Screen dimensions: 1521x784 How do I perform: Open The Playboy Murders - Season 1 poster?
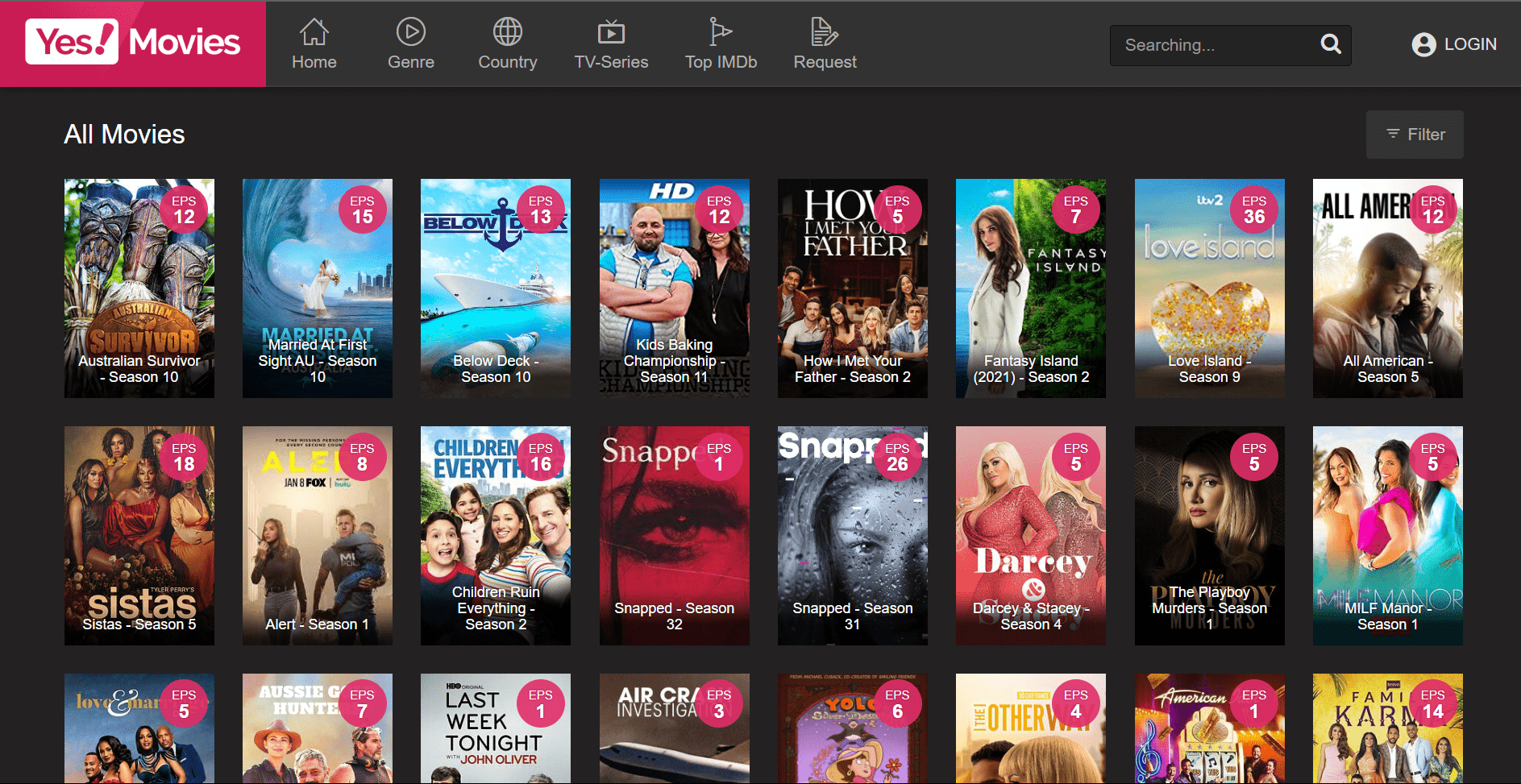pyautogui.click(x=1209, y=535)
